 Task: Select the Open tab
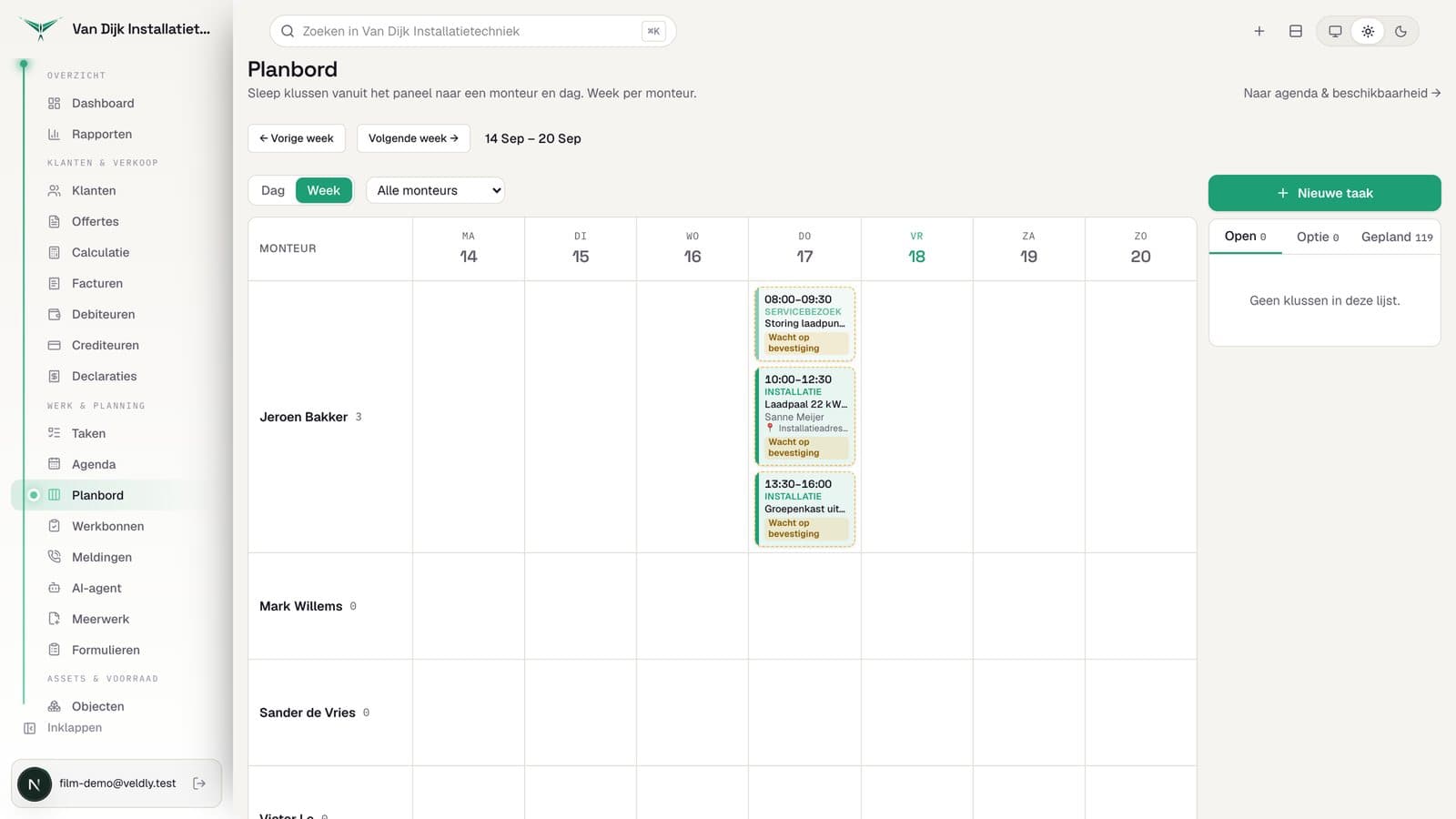[x=1245, y=237]
